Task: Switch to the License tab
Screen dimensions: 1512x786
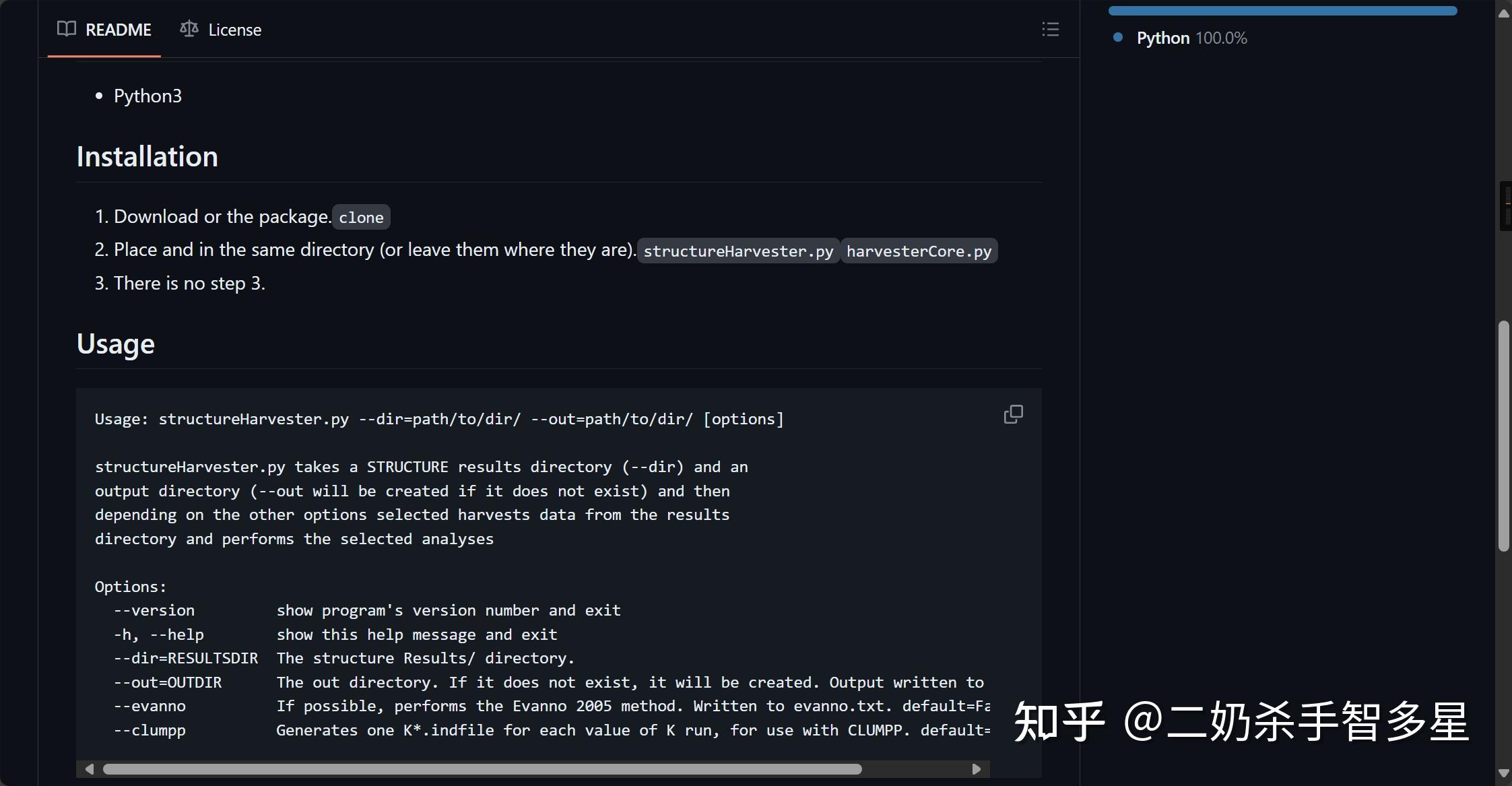Action: click(234, 29)
